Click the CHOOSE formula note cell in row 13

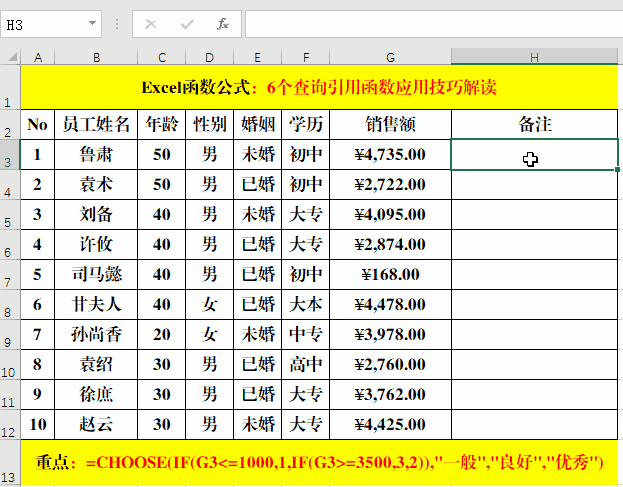point(319,462)
